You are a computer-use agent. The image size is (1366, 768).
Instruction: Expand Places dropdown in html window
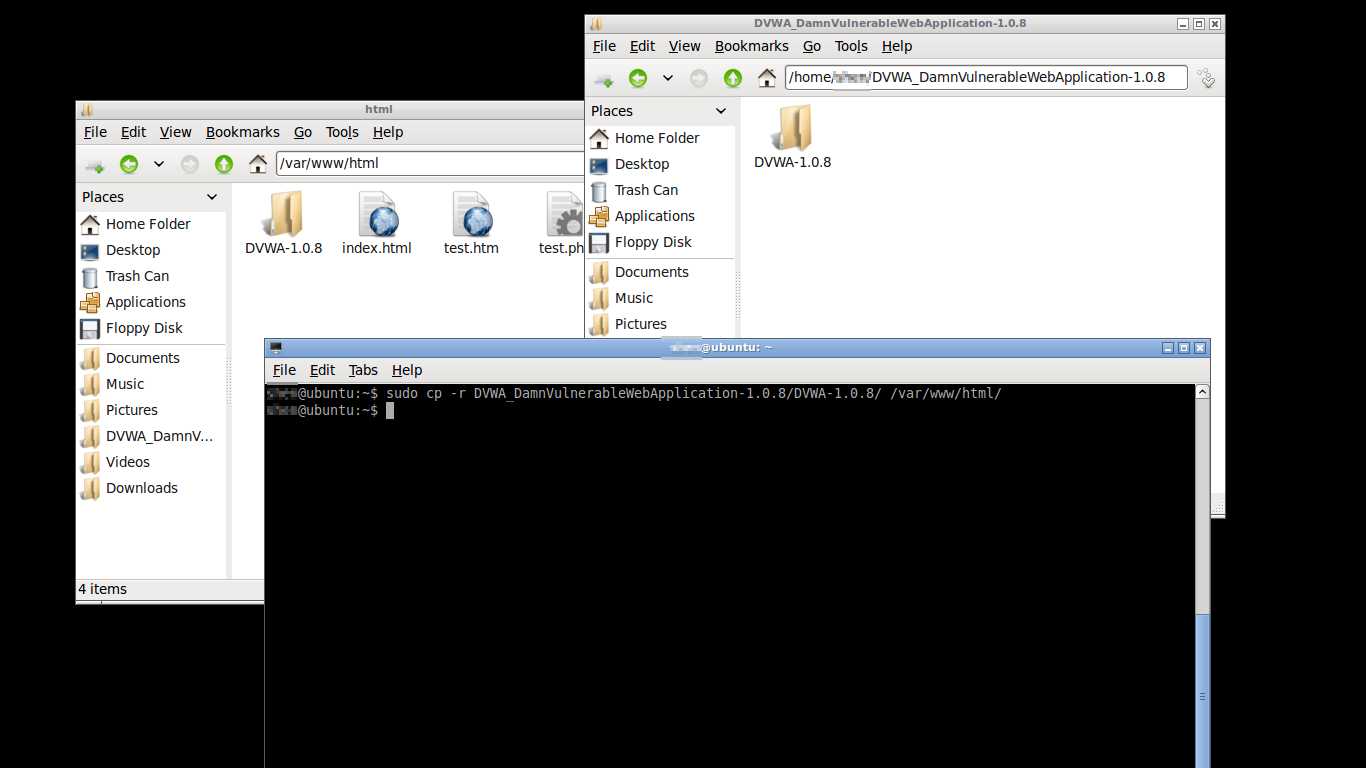211,197
